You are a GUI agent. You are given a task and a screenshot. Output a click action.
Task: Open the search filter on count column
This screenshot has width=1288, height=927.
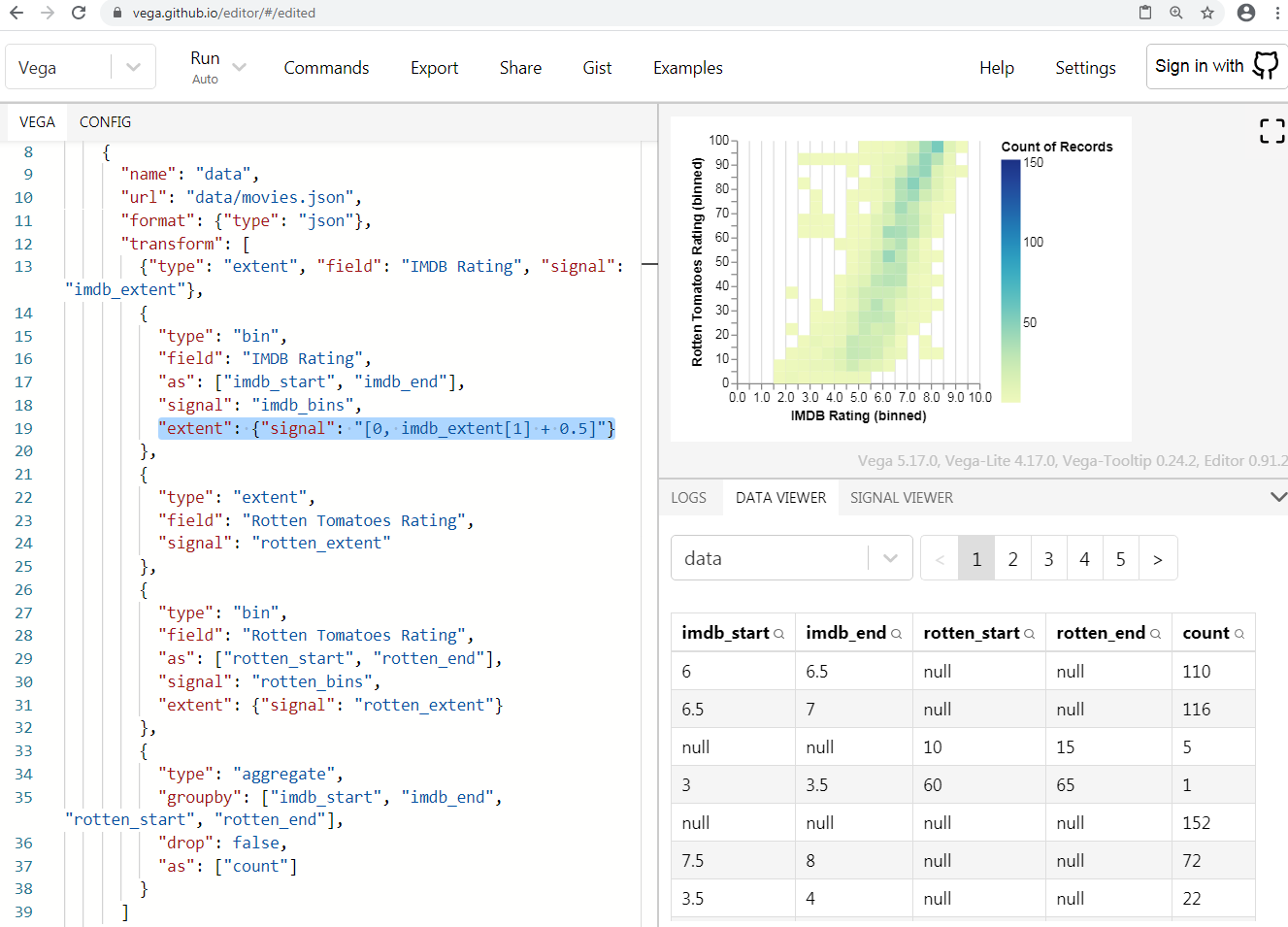[1239, 632]
